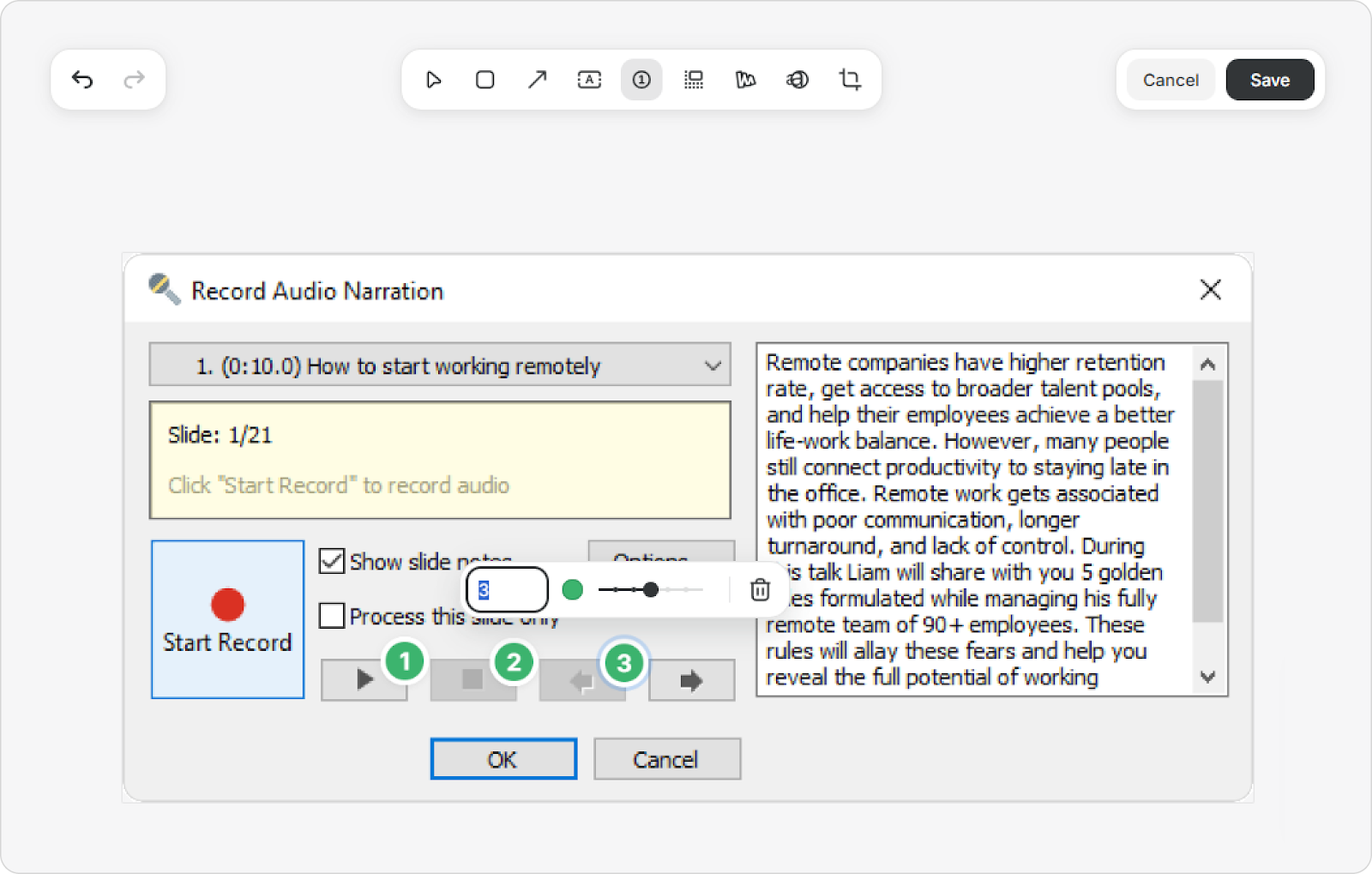
Task: Enable Process this slide only checkbox
Action: [x=332, y=616]
